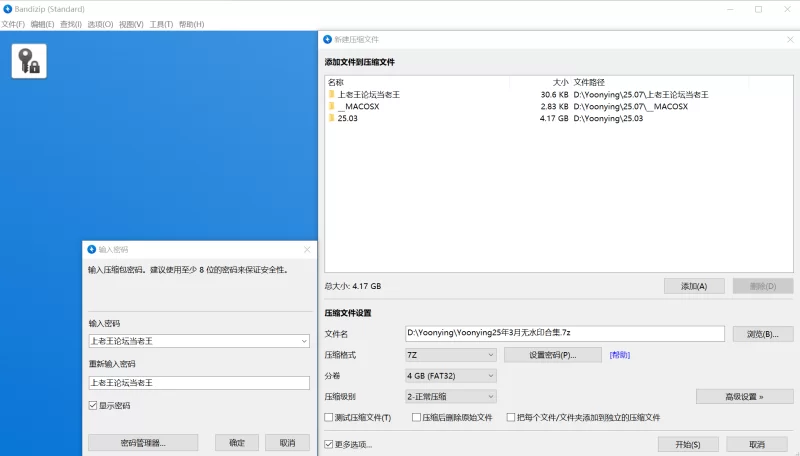
Task: Select the 25.03 row name
Action: 347,118
